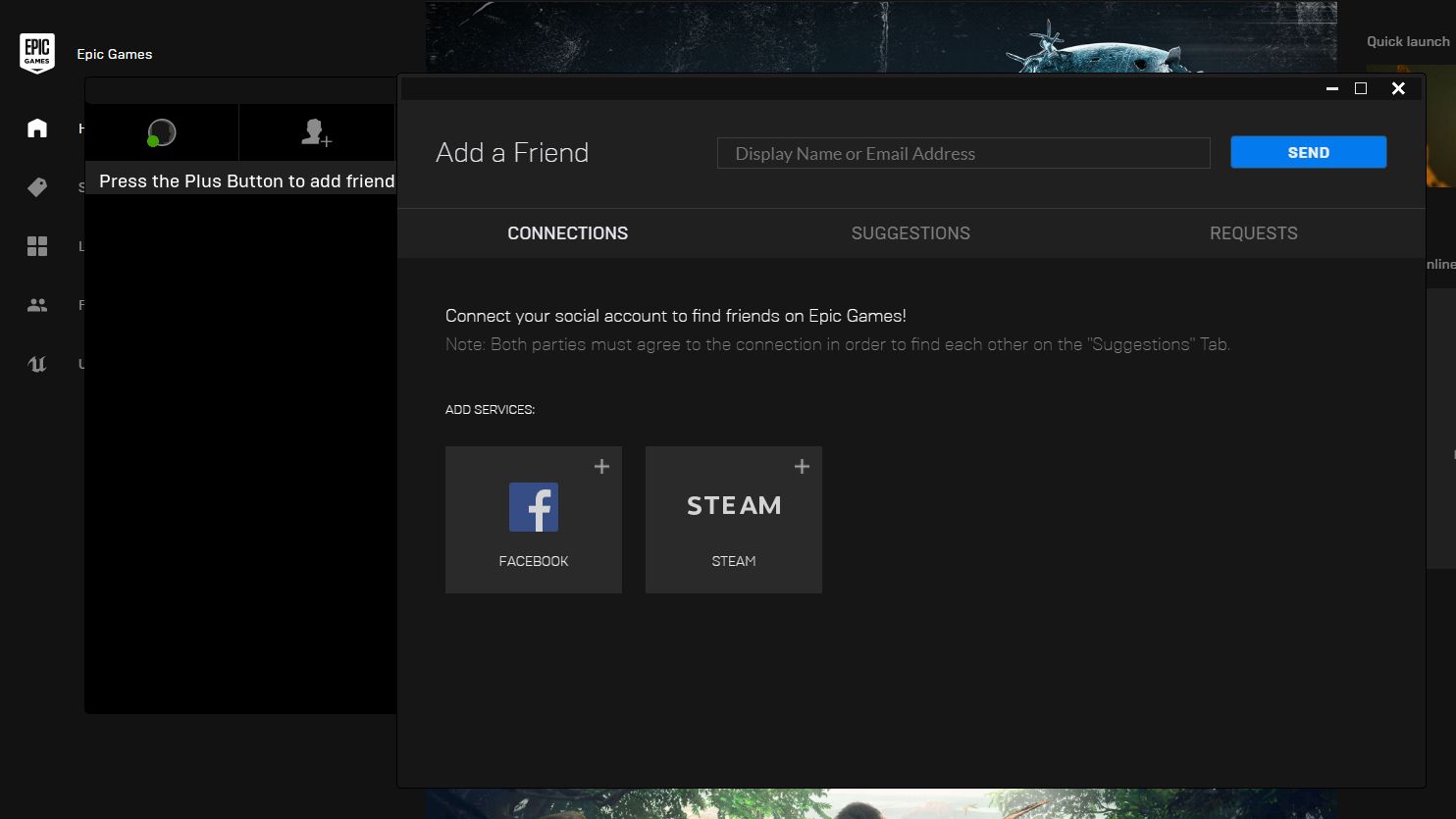Click the STEAM logo text
Screen dimensions: 1456x819
(734, 506)
